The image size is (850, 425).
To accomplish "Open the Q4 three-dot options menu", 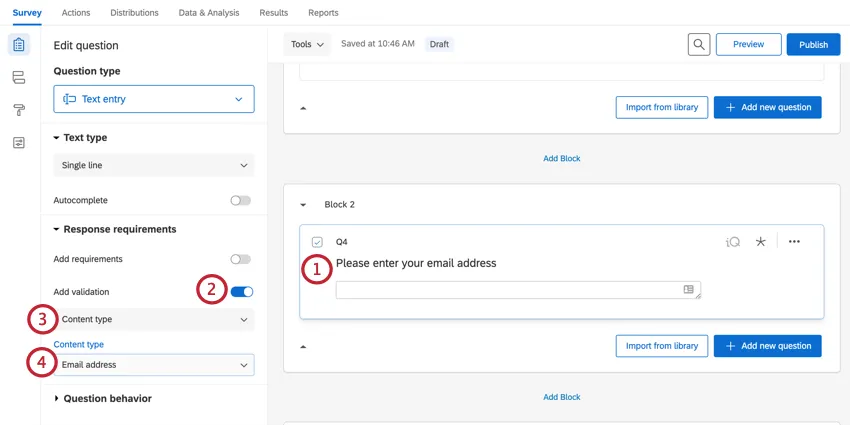I will (794, 242).
